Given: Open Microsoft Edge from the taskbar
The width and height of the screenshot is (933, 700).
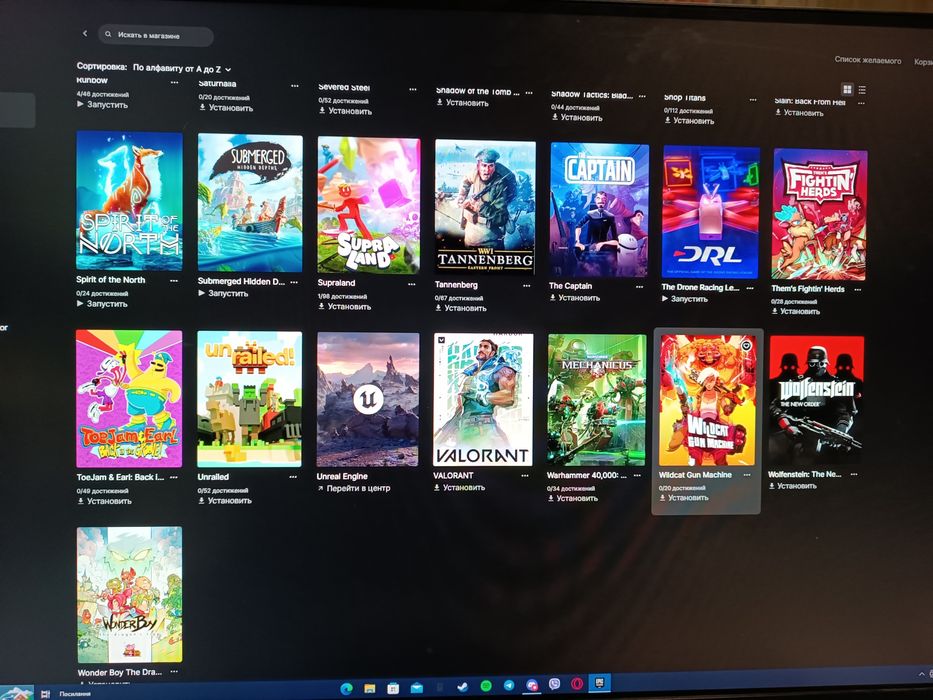Looking at the screenshot, I should pos(346,688).
